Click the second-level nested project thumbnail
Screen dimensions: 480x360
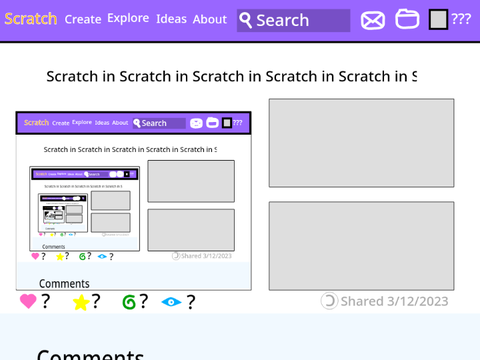coord(85,209)
